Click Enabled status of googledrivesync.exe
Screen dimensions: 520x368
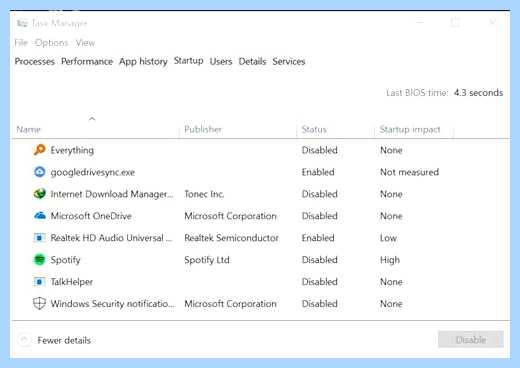pos(318,172)
